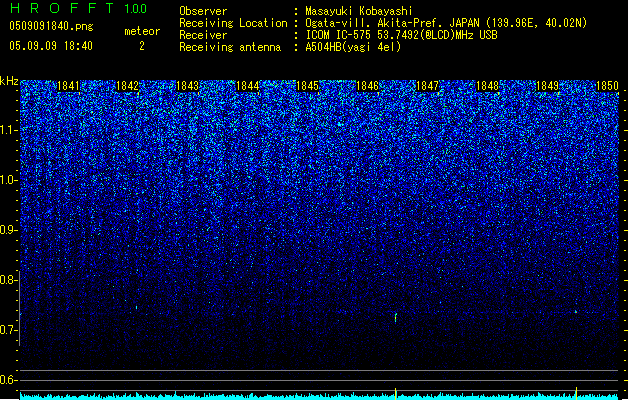Image resolution: width=629 pixels, height=400 pixels.
Task: Click the 1850 time marker
Action: 607,86
